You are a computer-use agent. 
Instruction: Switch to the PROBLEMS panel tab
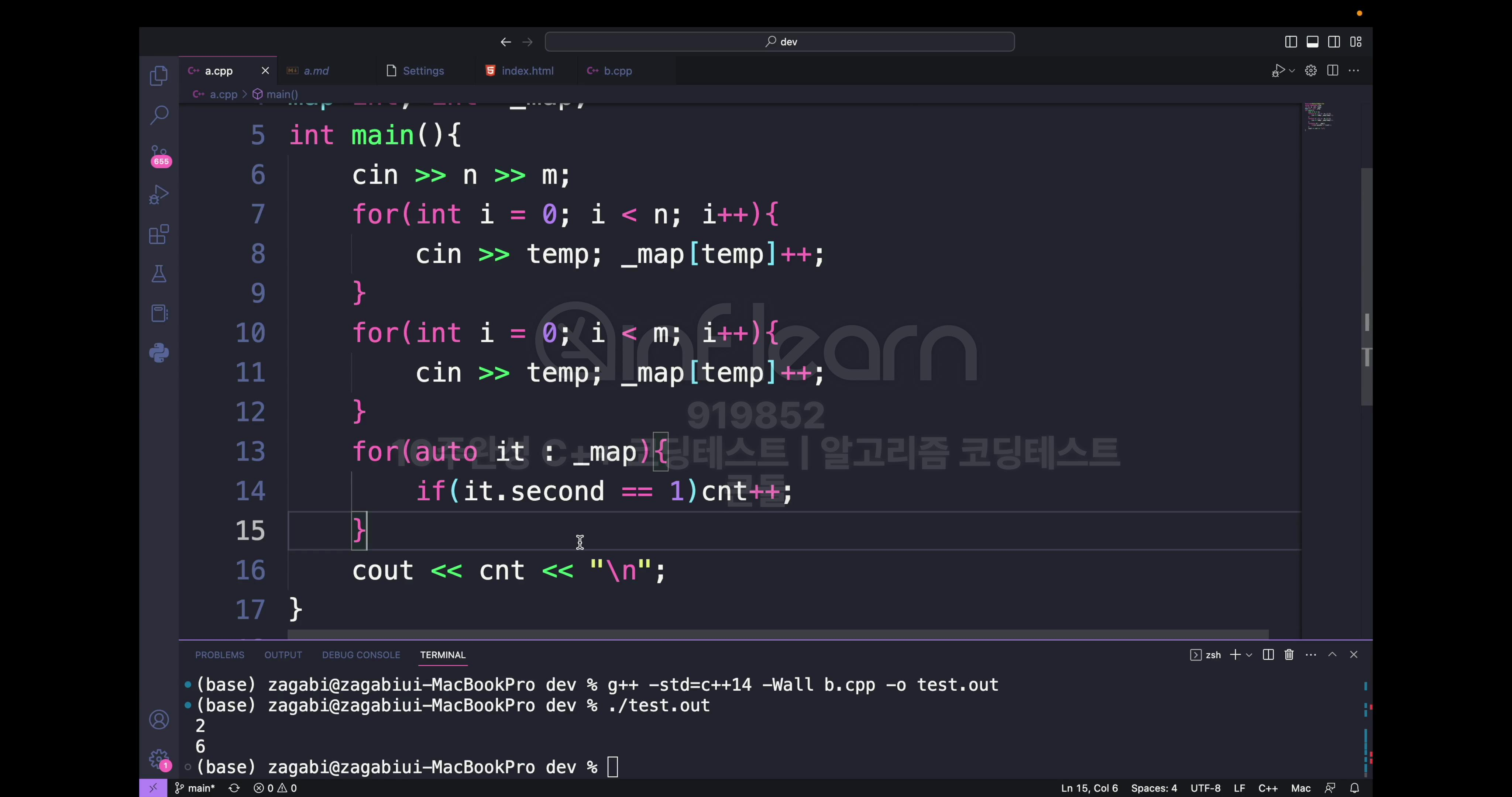pos(220,654)
